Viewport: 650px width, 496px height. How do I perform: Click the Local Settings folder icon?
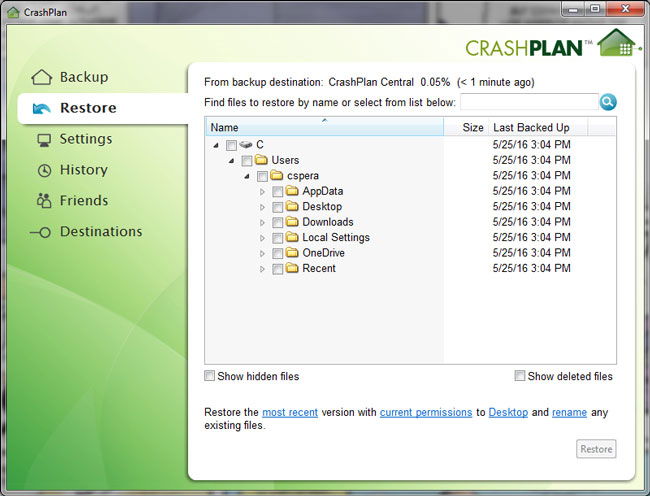tap(292, 237)
